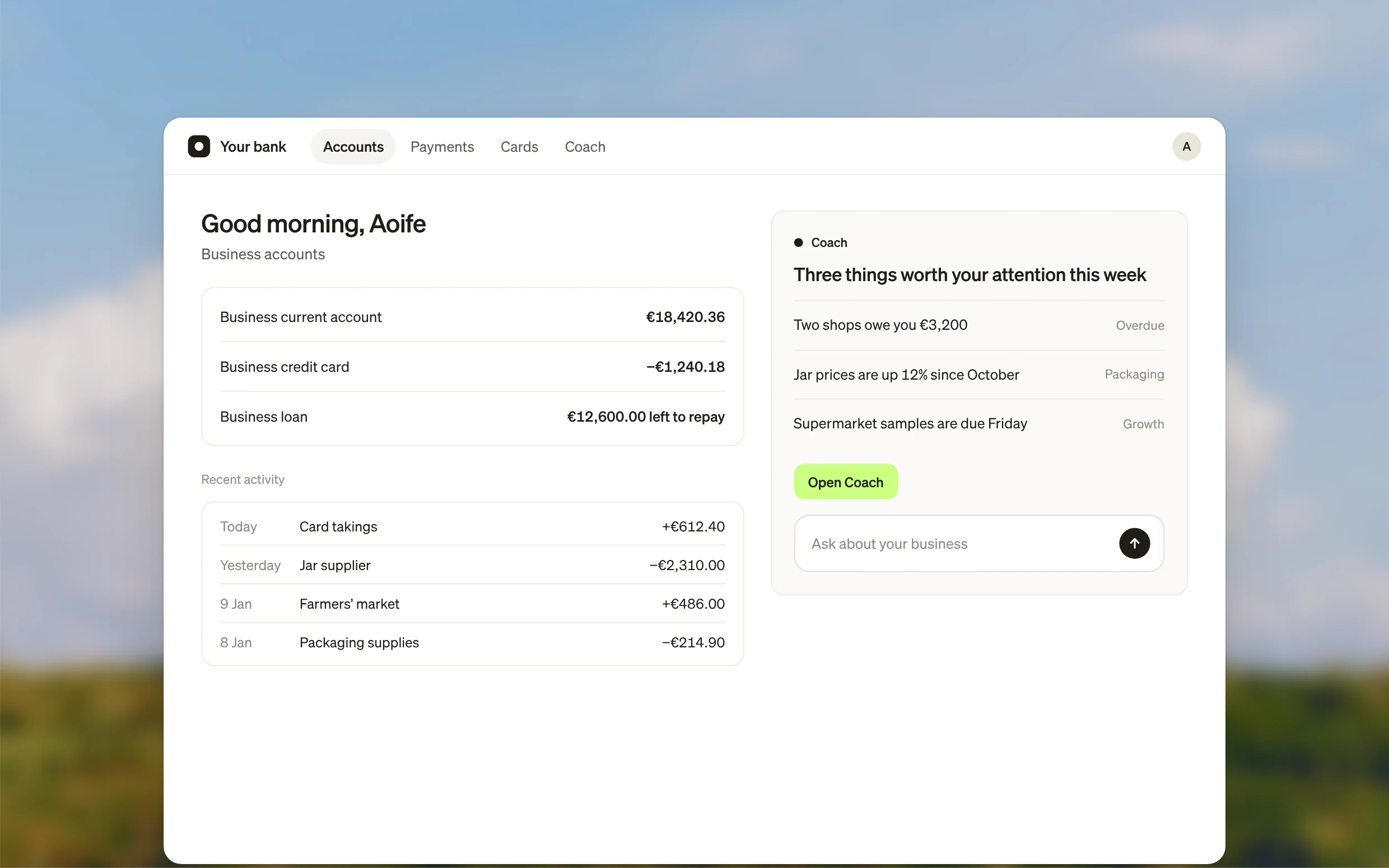This screenshot has width=1389, height=868.
Task: Click the Packaging tag
Action: (1134, 374)
